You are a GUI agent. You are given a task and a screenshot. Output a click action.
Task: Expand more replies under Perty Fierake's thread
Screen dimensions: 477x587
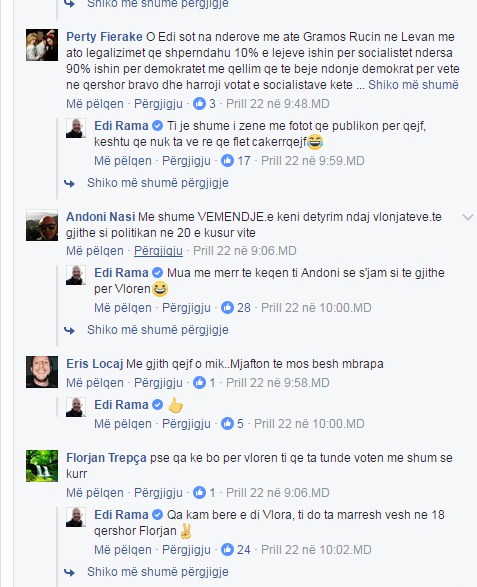pos(158,183)
